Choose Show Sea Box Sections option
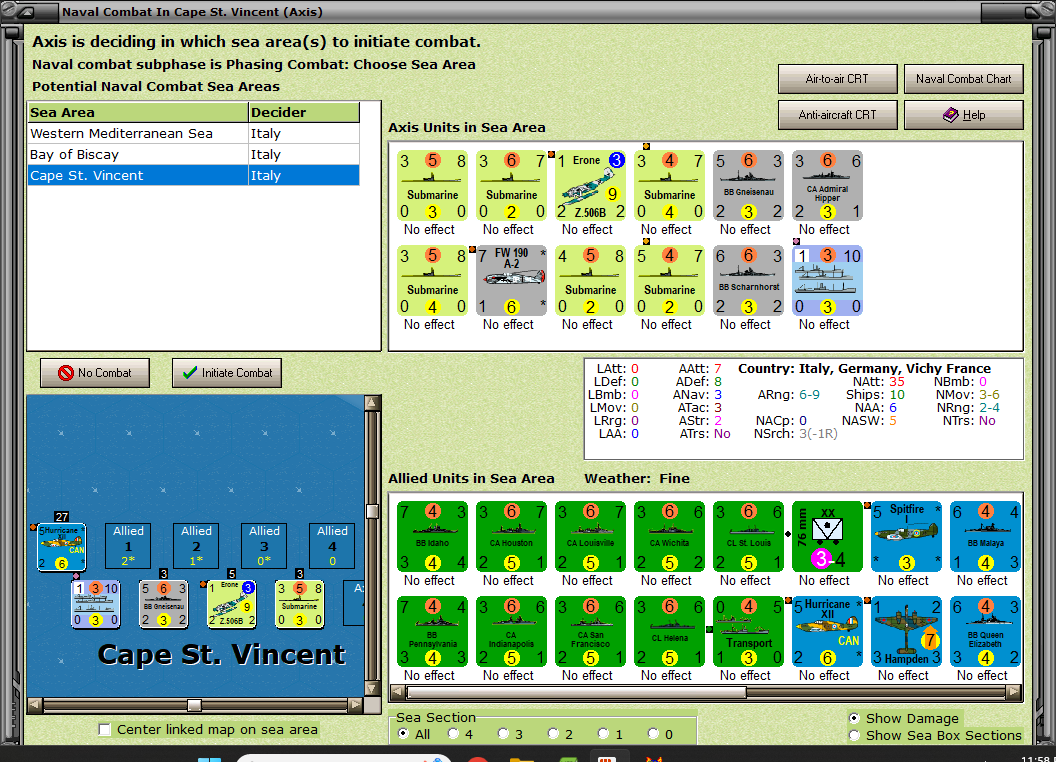This screenshot has height=762, width=1056. pyautogui.click(x=854, y=735)
